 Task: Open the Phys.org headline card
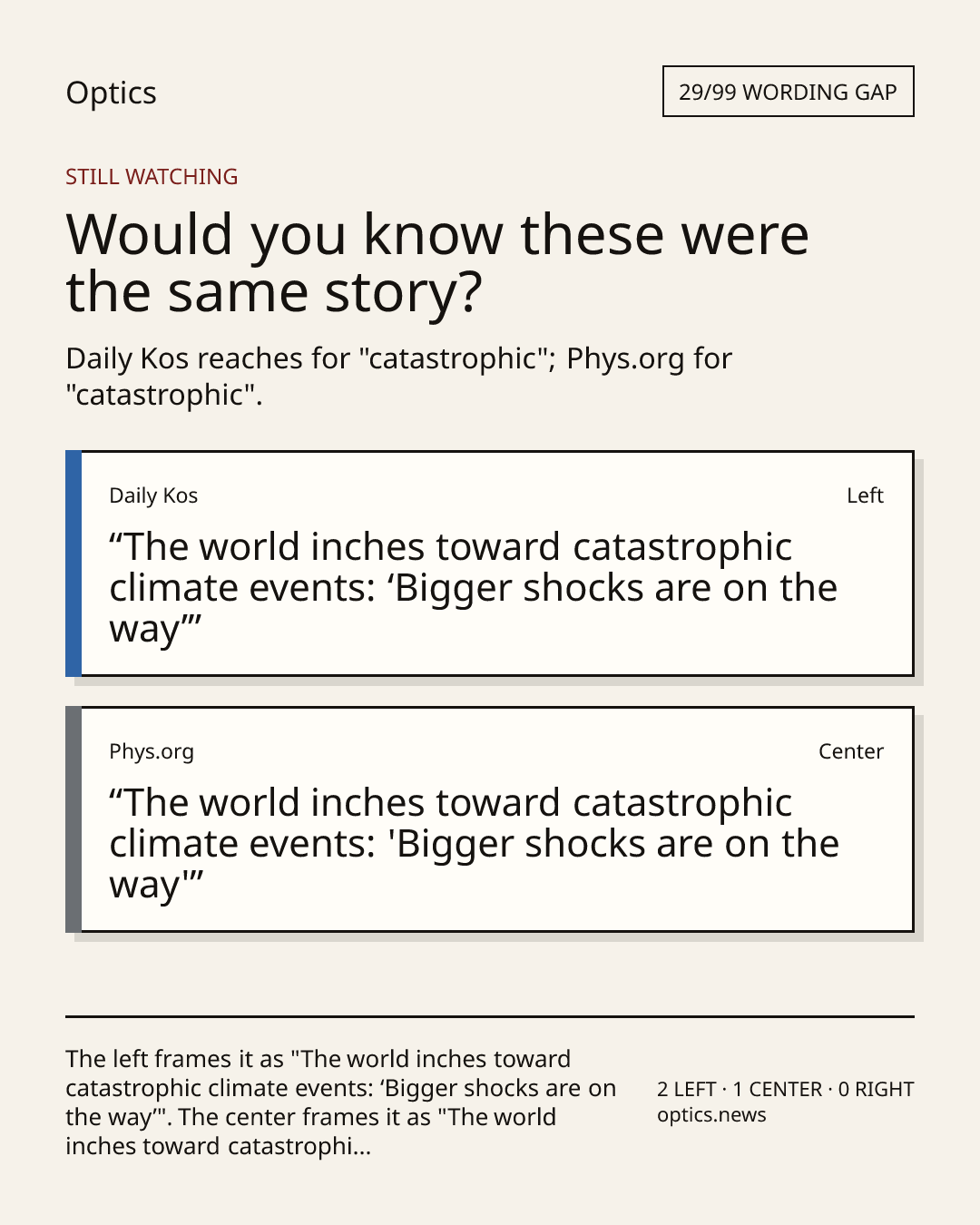(x=490, y=819)
